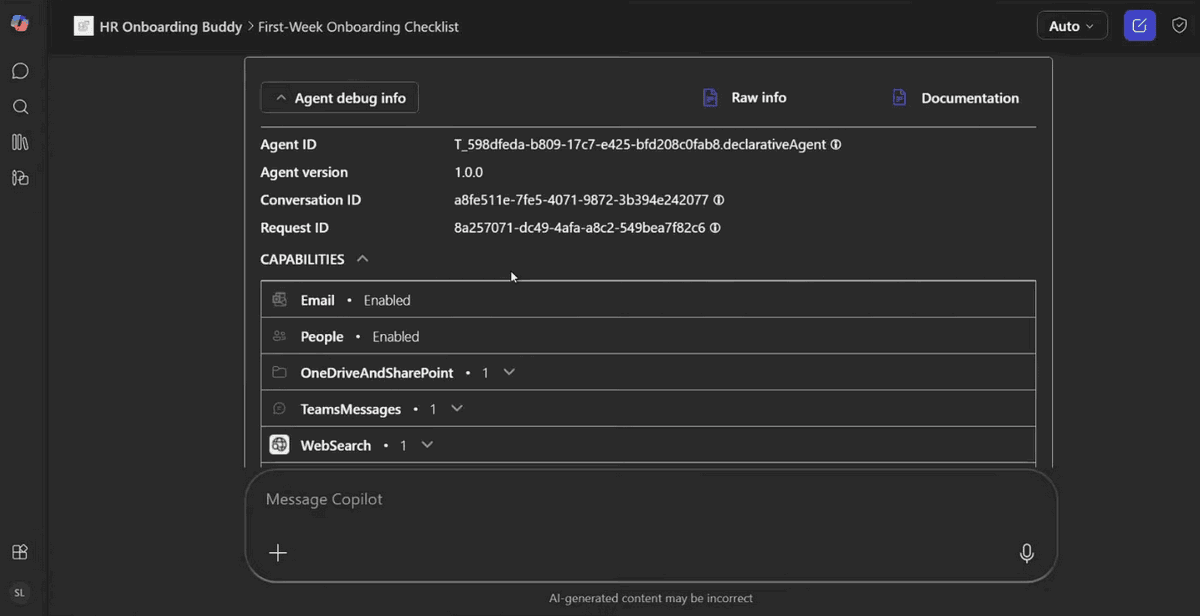Click the WebSearch globe icon
This screenshot has height=616, width=1200.
click(280, 445)
